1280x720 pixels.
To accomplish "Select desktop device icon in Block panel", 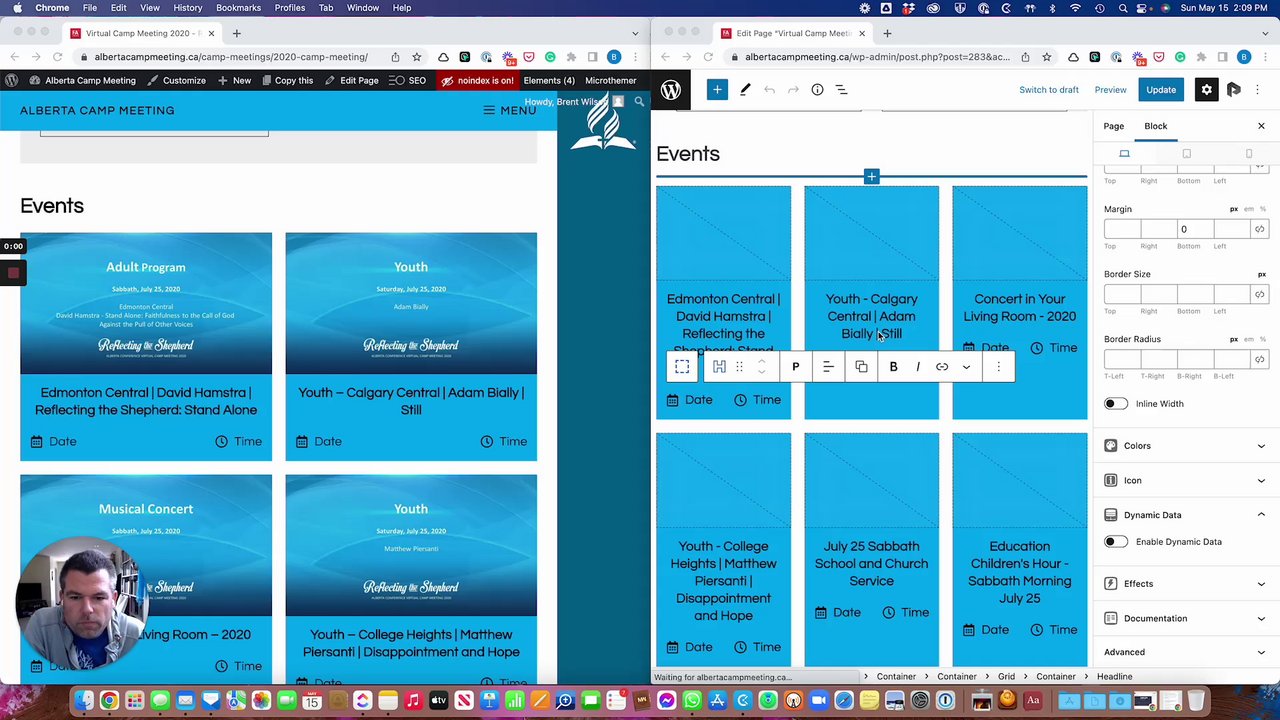I will [x=1124, y=154].
